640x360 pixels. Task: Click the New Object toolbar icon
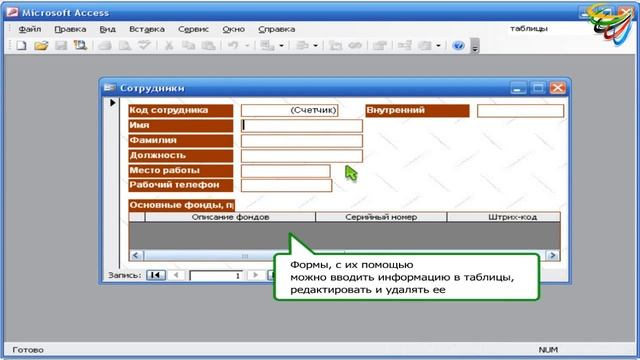(424, 45)
